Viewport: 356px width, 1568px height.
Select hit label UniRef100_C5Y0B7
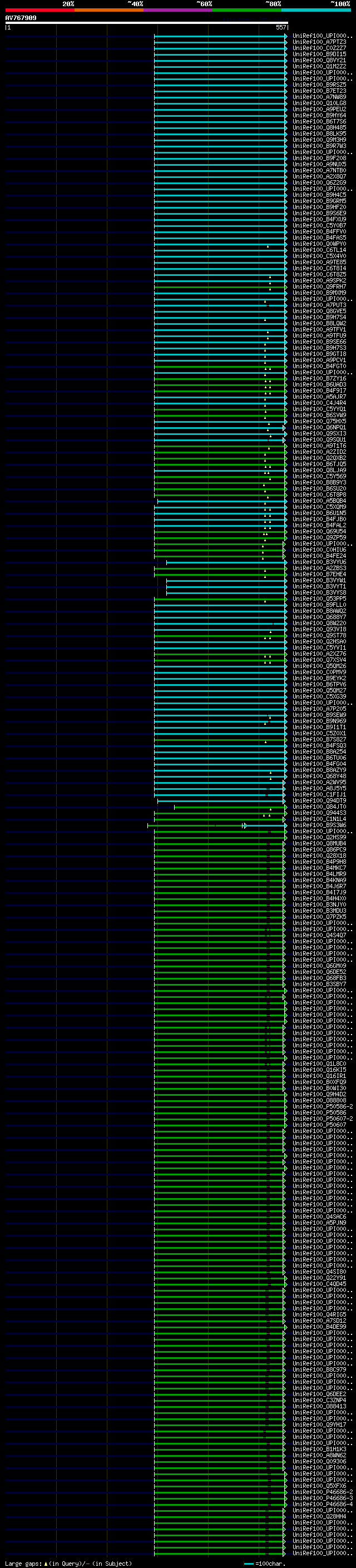pyautogui.click(x=319, y=225)
